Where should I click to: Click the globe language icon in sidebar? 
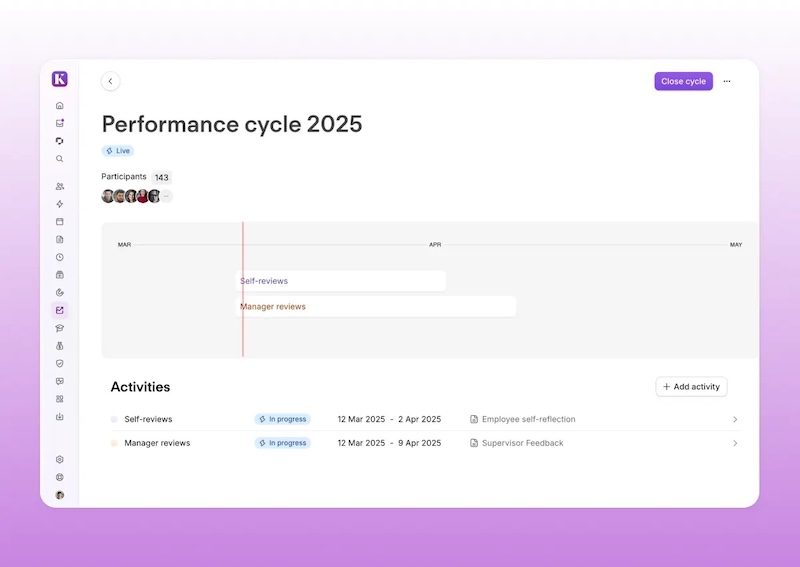(x=60, y=477)
